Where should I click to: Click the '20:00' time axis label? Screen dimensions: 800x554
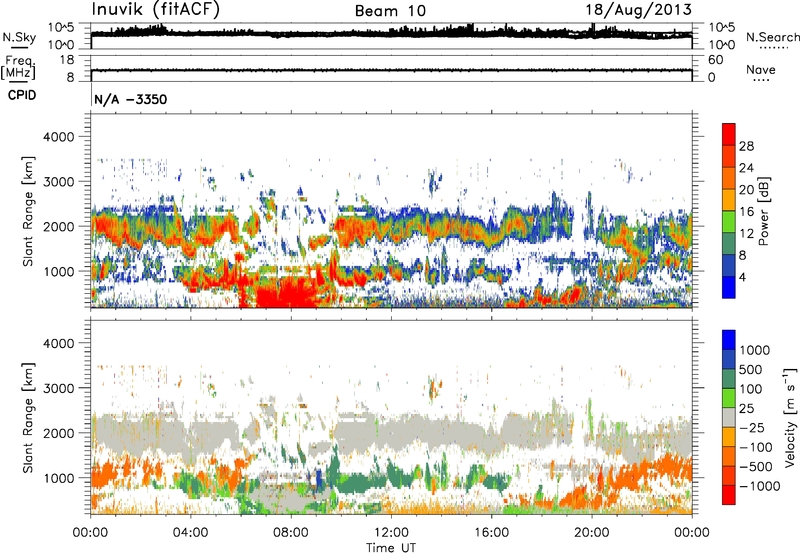591,533
